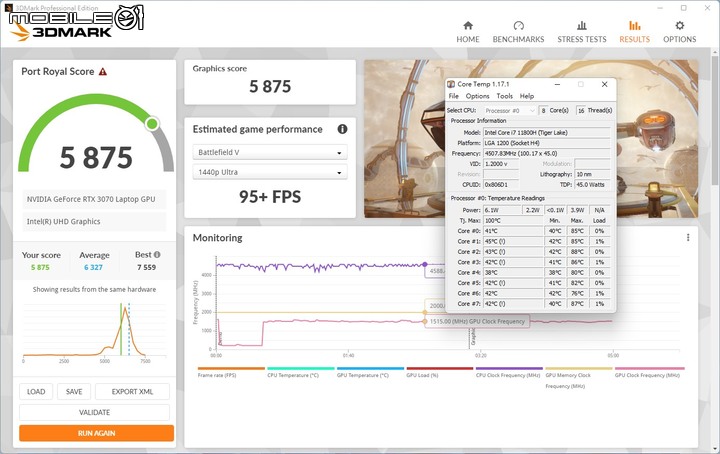Click the average score 6 327
The width and height of the screenshot is (720, 454).
pos(93,267)
